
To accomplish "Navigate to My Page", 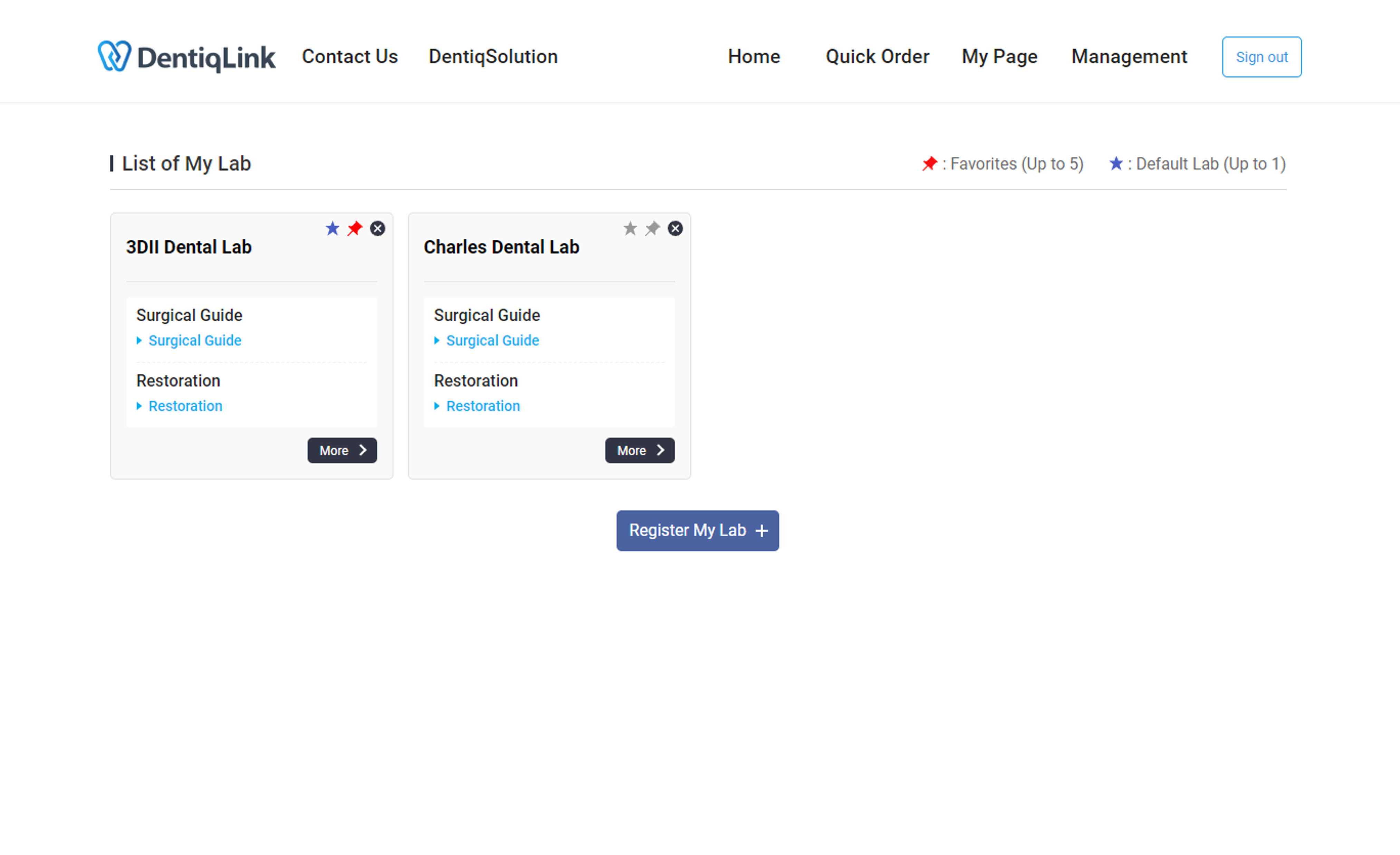I will [999, 56].
